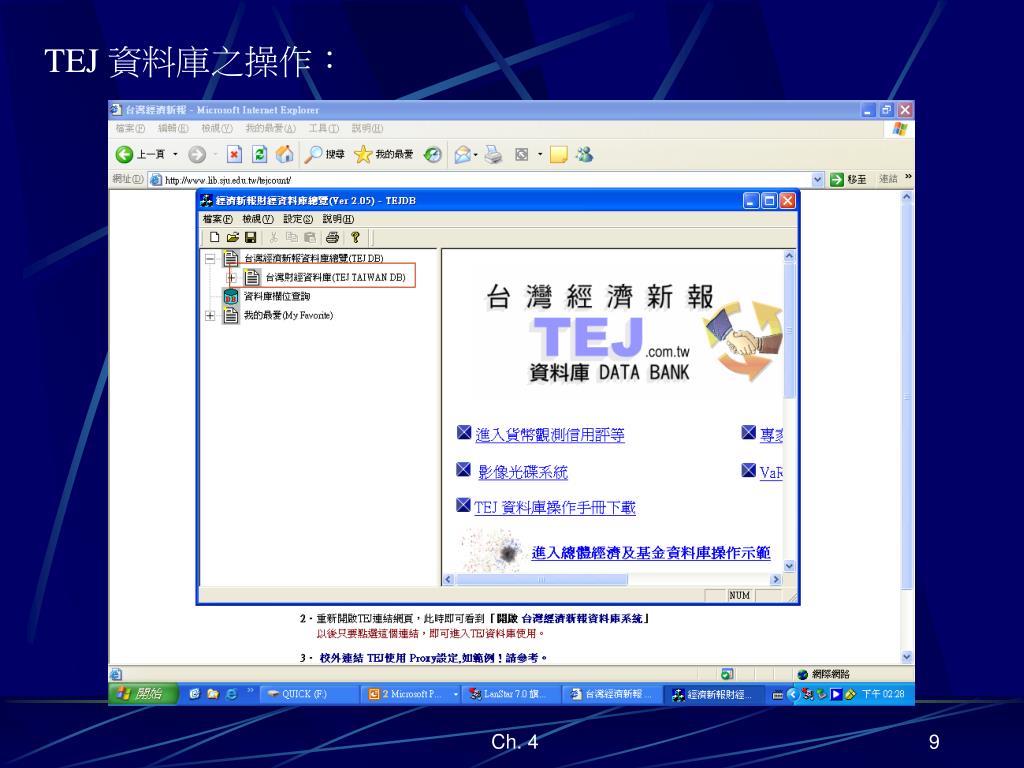
Task: Open TEJDB 設定(S) menu
Action: click(x=298, y=219)
